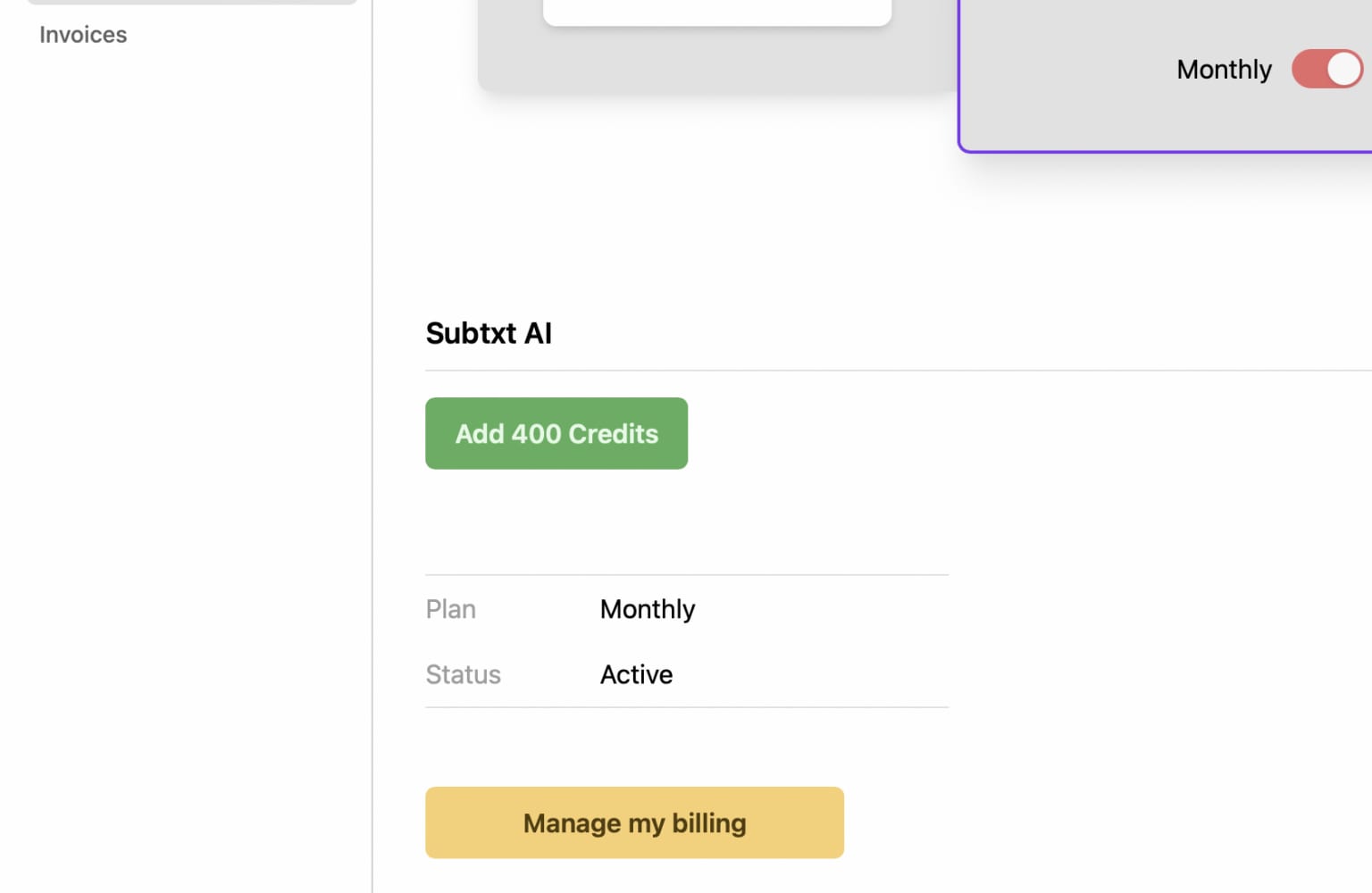Viewport: 1372px width, 893px height.
Task: Click the Status label
Action: 463,674
